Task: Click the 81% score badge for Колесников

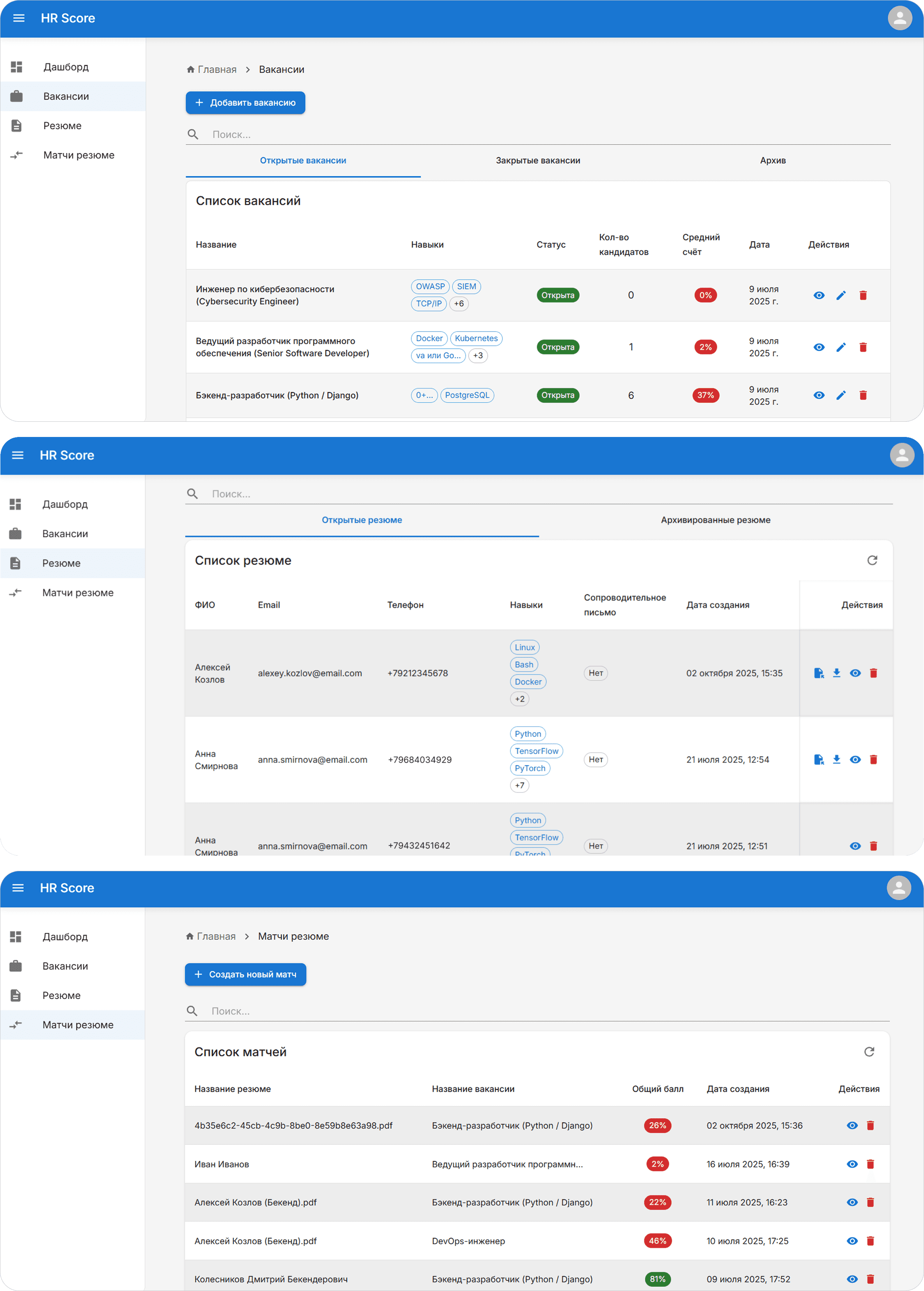Action: pos(657,1279)
